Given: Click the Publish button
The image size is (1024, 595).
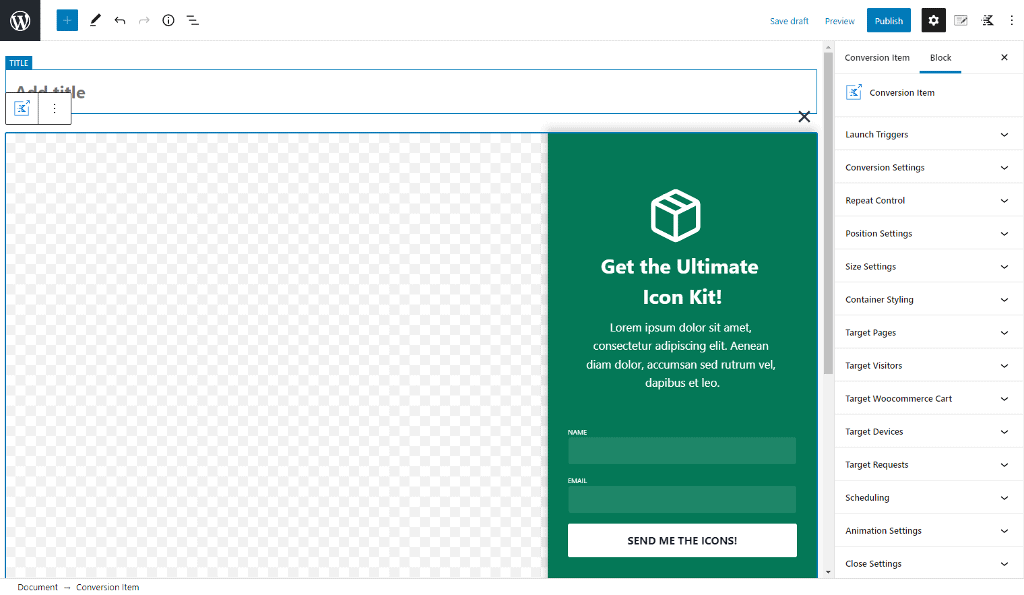Looking at the screenshot, I should (x=888, y=20).
